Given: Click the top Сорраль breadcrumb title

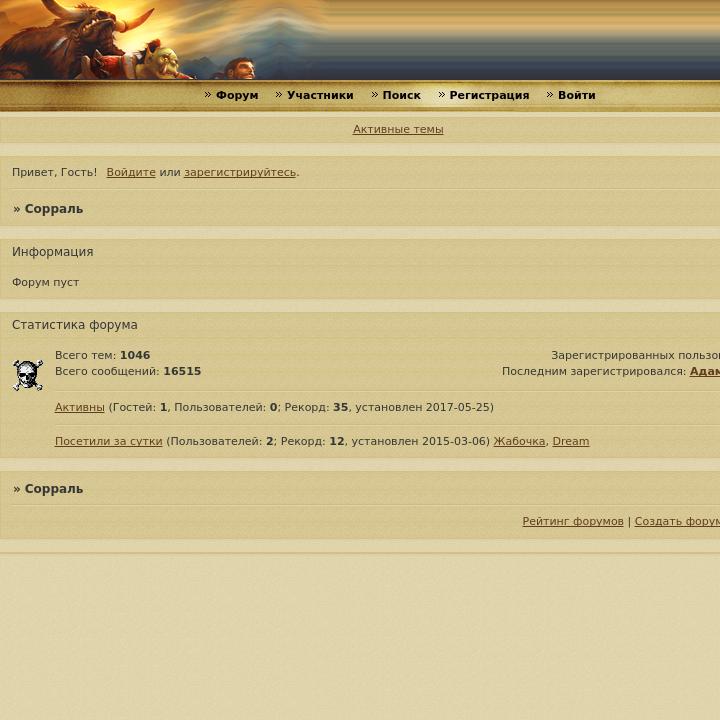Looking at the screenshot, I should tap(54, 209).
